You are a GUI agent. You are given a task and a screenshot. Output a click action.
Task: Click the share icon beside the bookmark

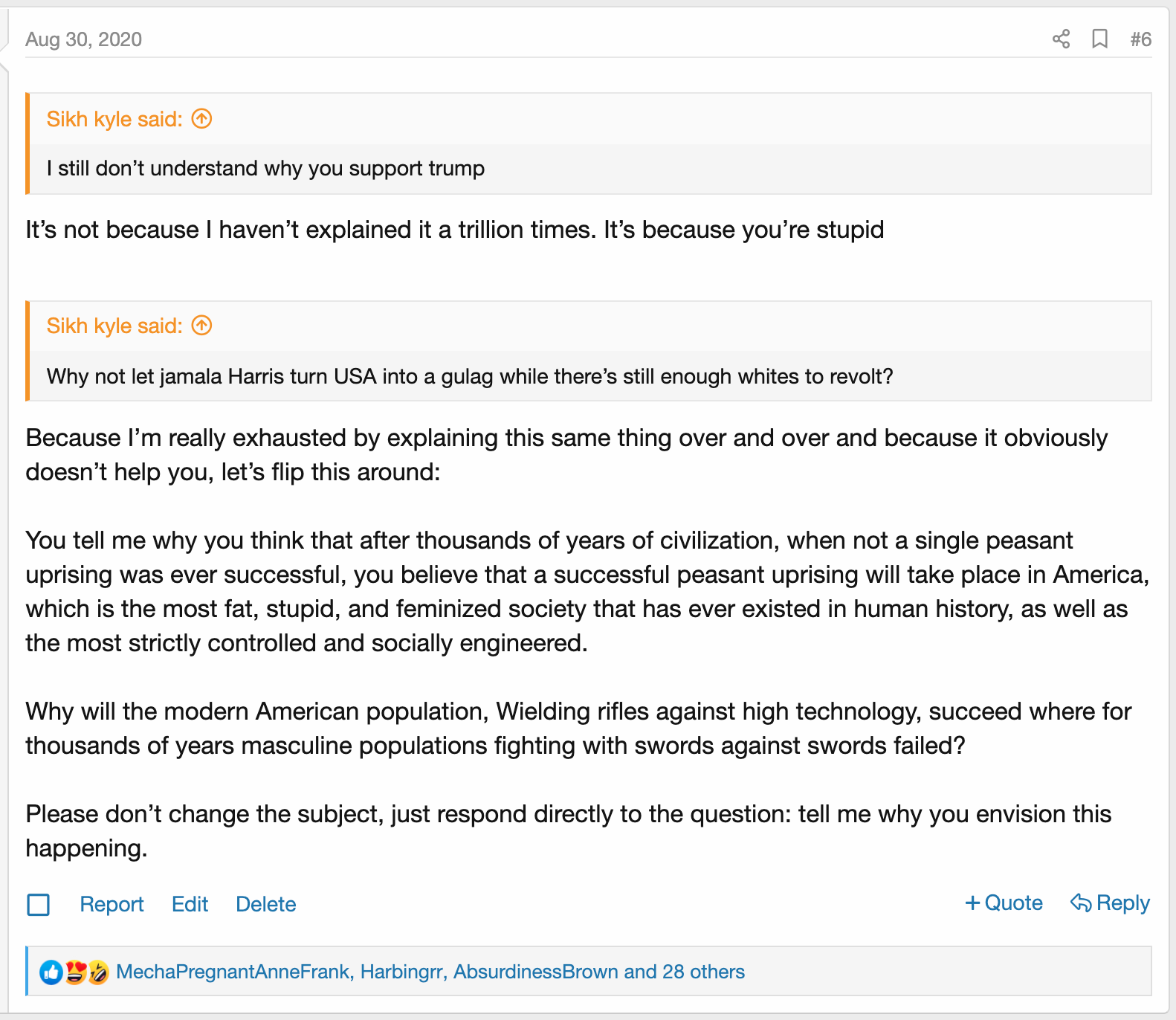coord(1061,39)
